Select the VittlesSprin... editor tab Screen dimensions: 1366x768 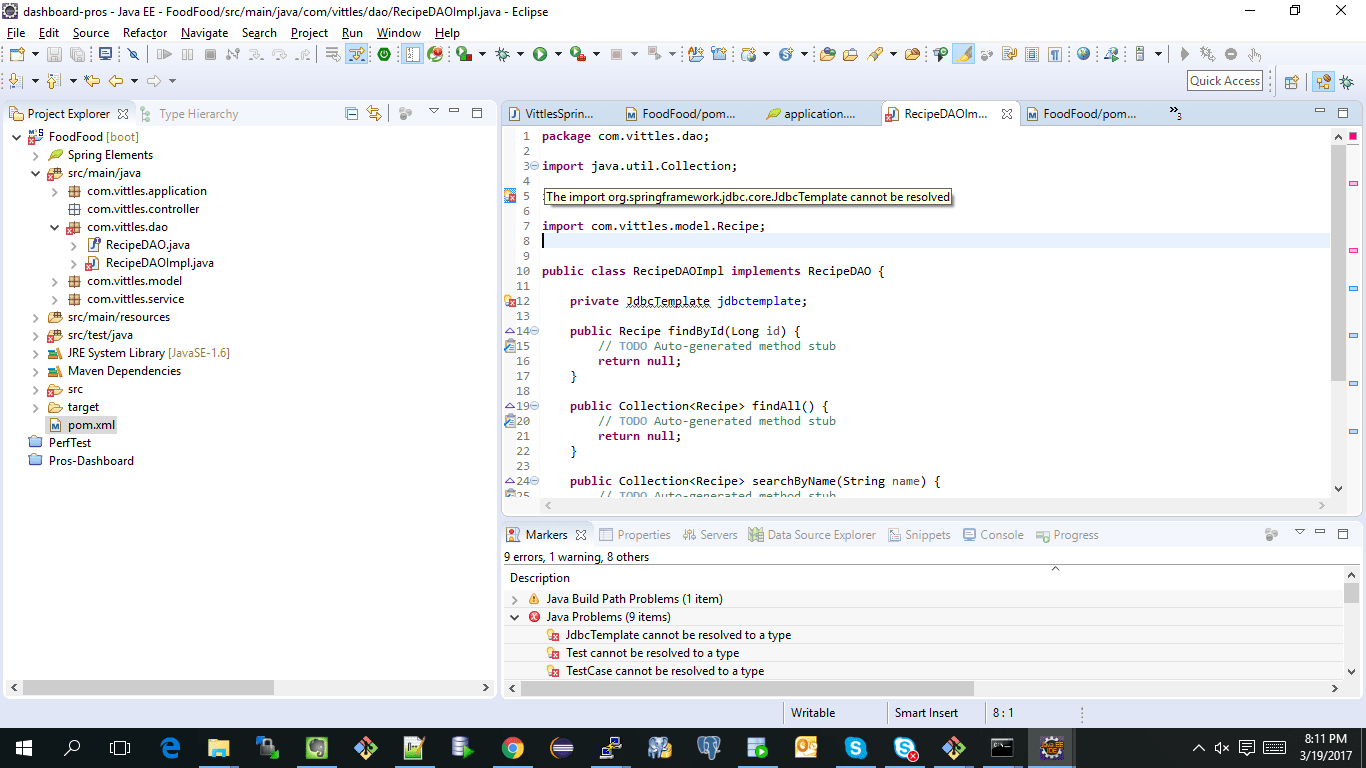(550, 114)
